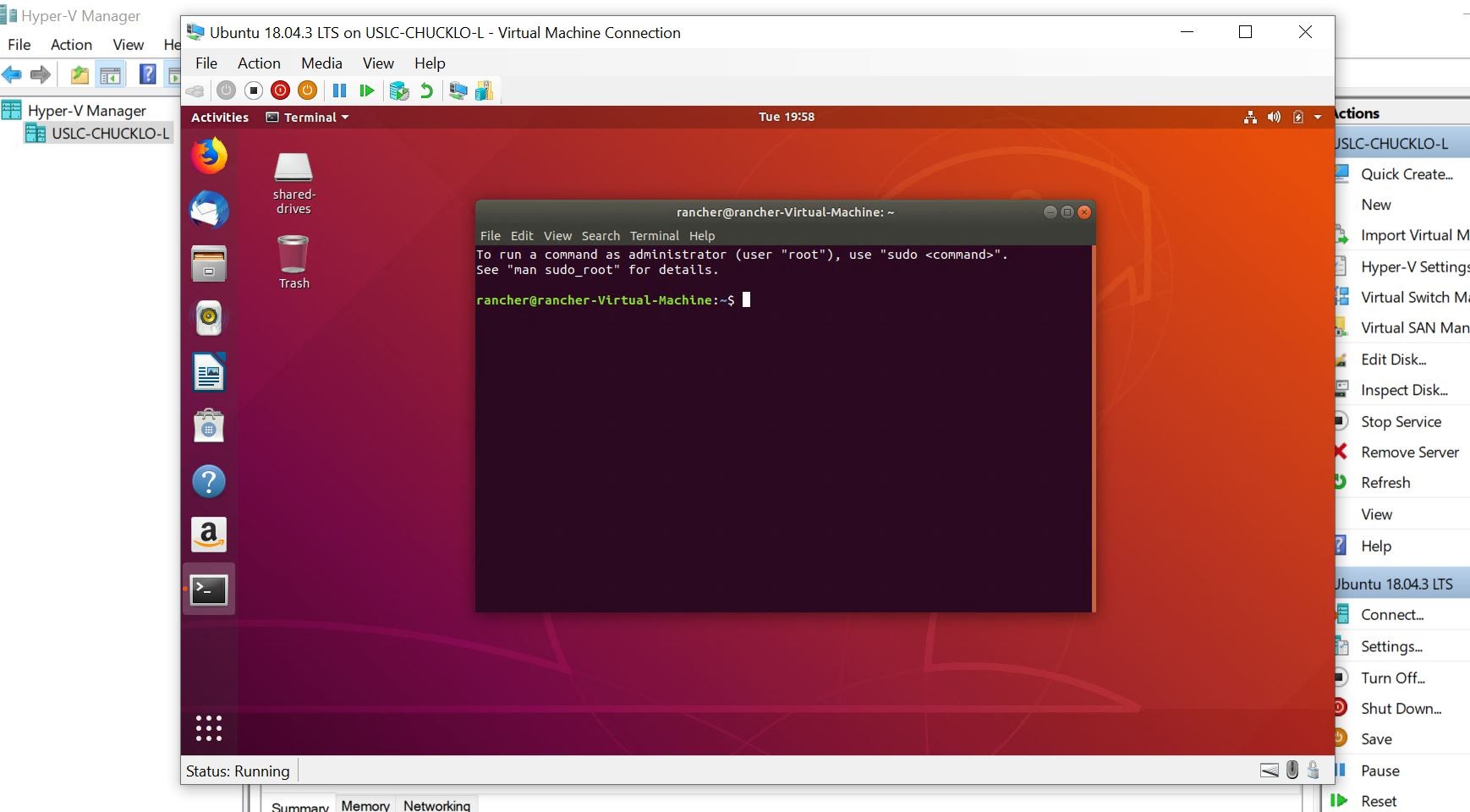
Task: Click Quick Create in the Actions pane
Action: click(x=1407, y=173)
